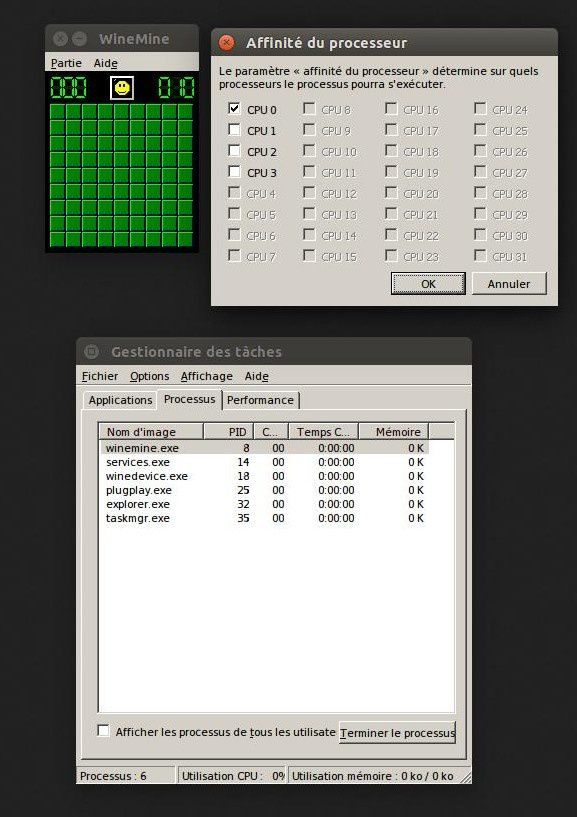Sort by the Mémoire column header
Image resolution: width=577 pixels, height=817 pixels.
click(x=394, y=431)
